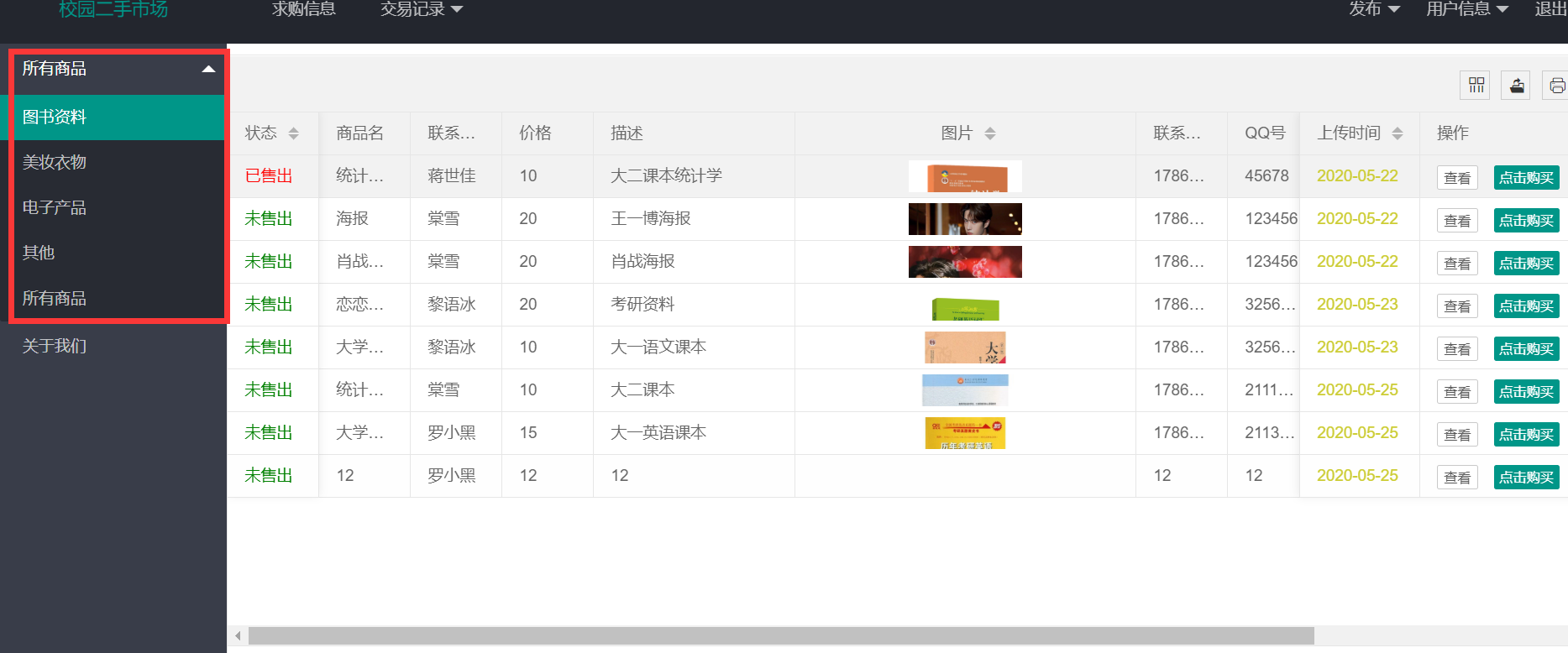Click 点击购买 for 考研资料 row
Screen dimensions: 1568x653
1527,306
